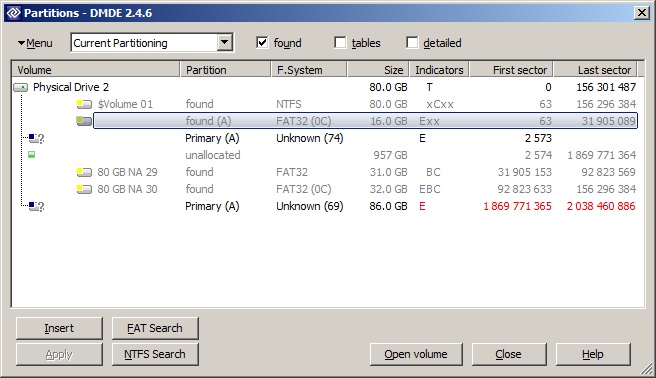This screenshot has width=656, height=378.
Task: Open the Menu dropdown
Action: click(x=35, y=43)
